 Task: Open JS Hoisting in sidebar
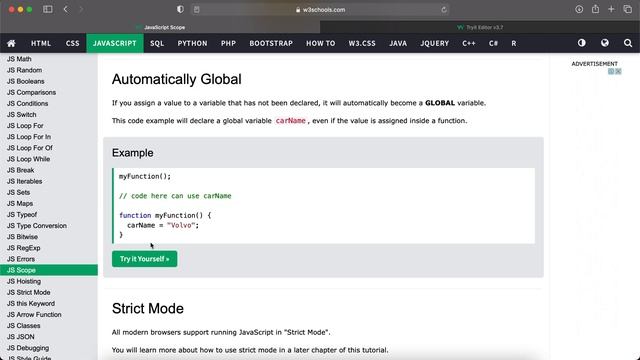coord(49,281)
